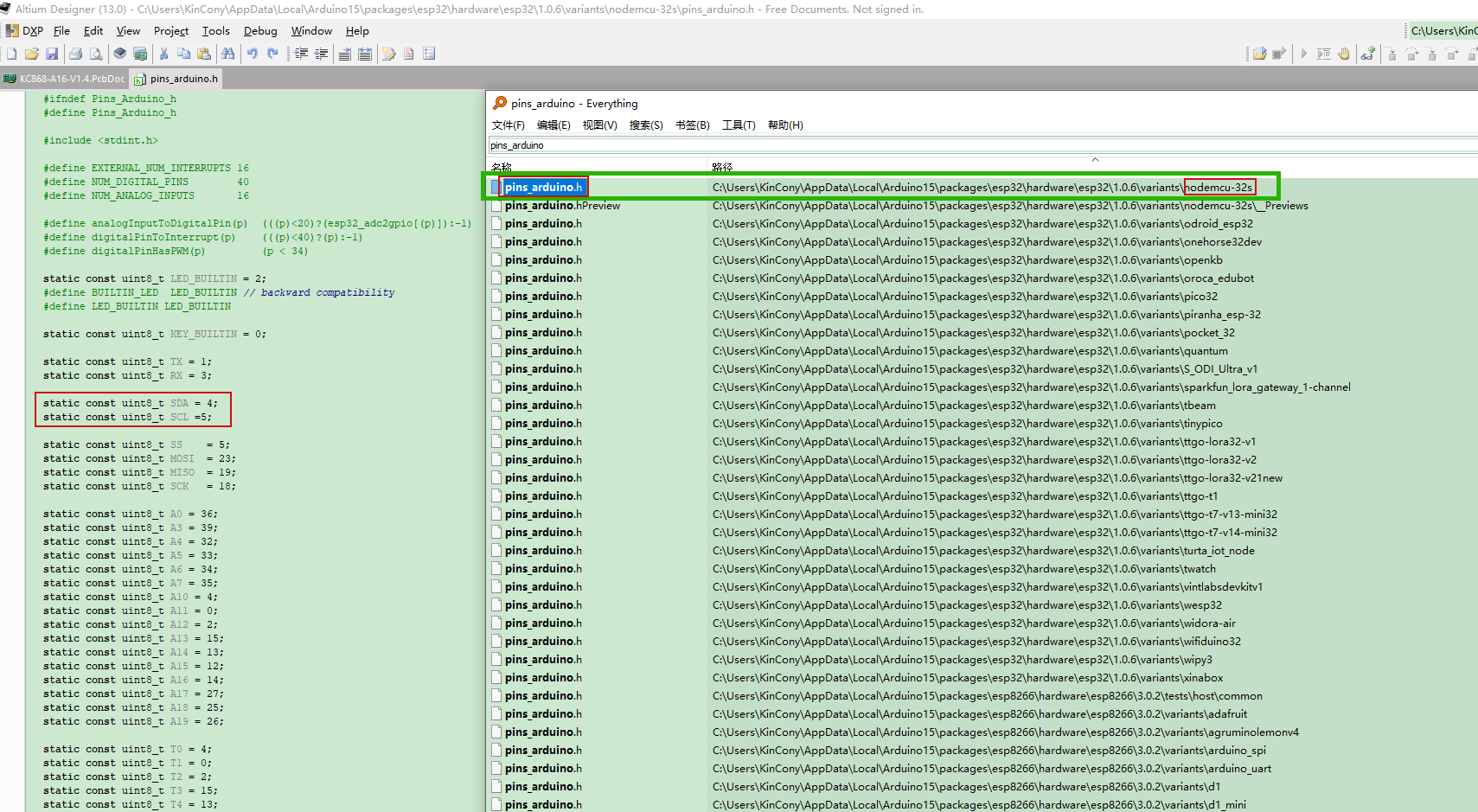Click the Print Preview magnifier icon
Image resolution: width=1478 pixels, height=812 pixels.
(96, 54)
